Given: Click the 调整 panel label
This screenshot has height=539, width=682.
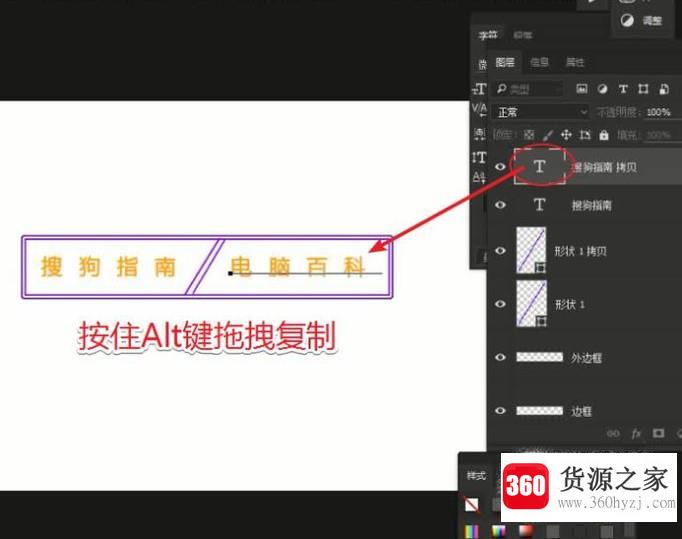Looking at the screenshot, I should pyautogui.click(x=652, y=20).
